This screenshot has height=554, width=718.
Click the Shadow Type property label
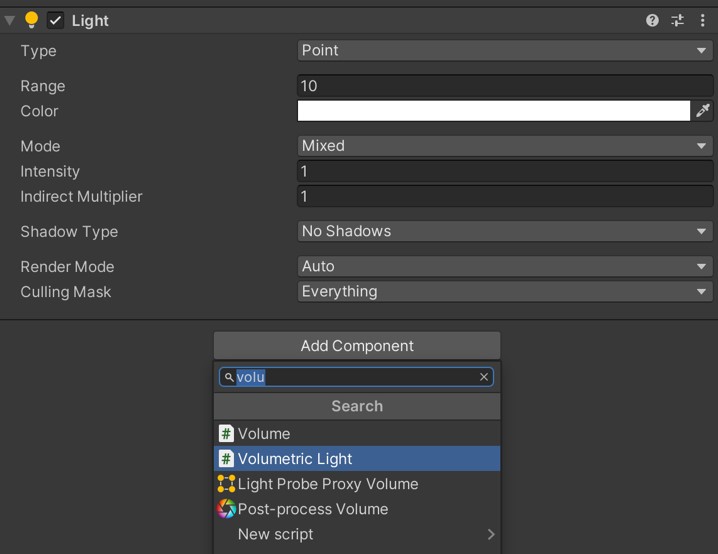click(x=69, y=232)
